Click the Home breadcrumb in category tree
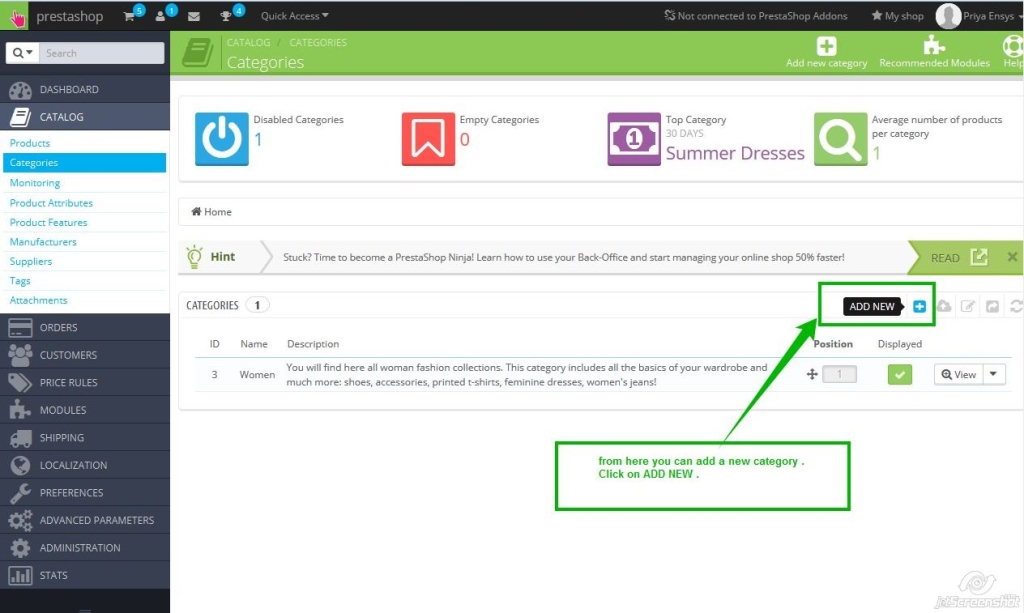 click(x=211, y=212)
